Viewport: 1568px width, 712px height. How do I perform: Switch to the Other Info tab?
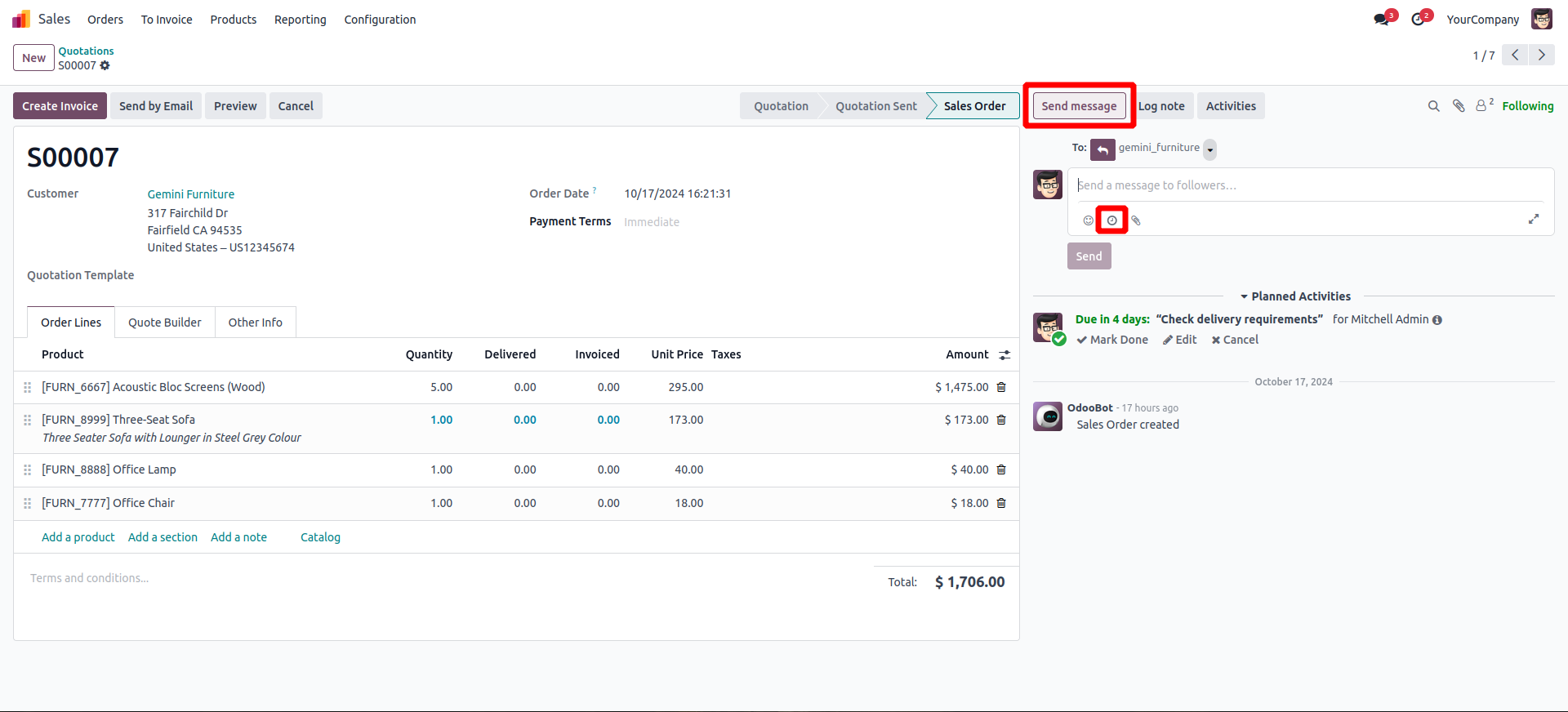(256, 323)
